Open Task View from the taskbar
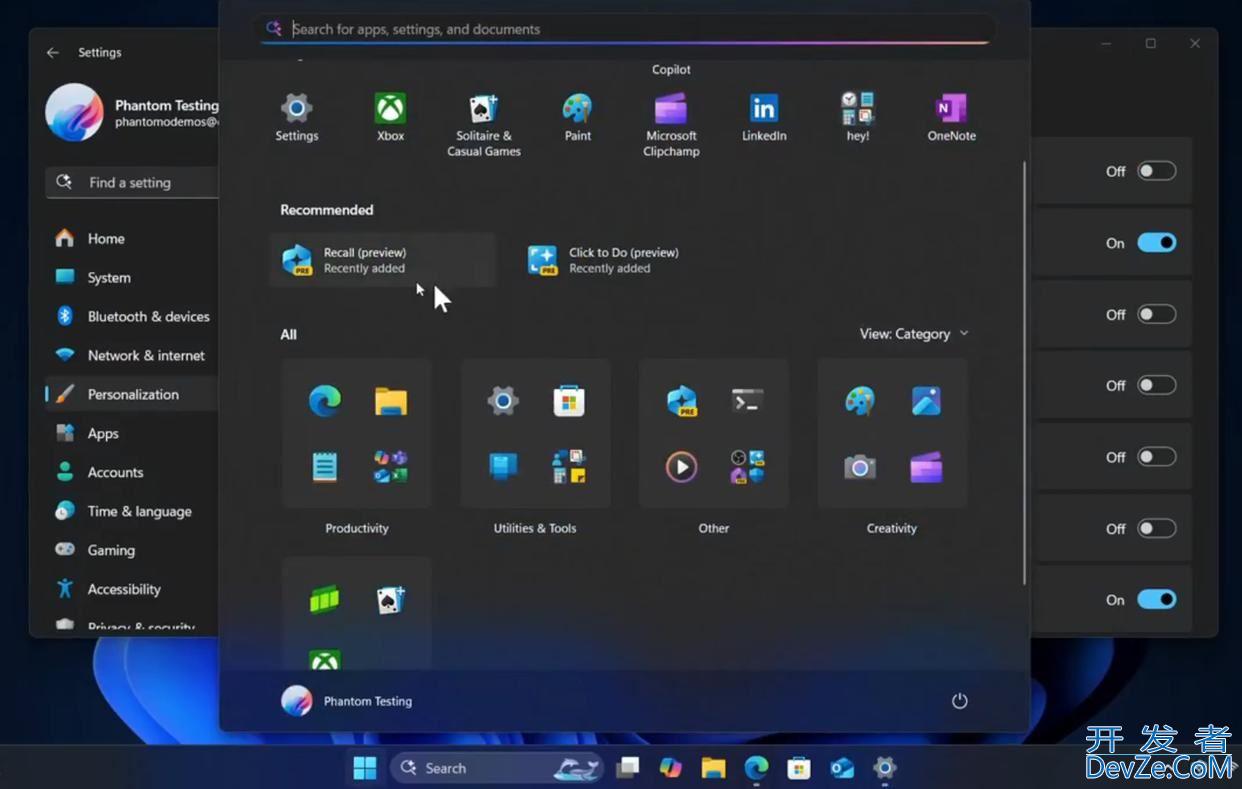The height and width of the screenshot is (789, 1242). 627,768
